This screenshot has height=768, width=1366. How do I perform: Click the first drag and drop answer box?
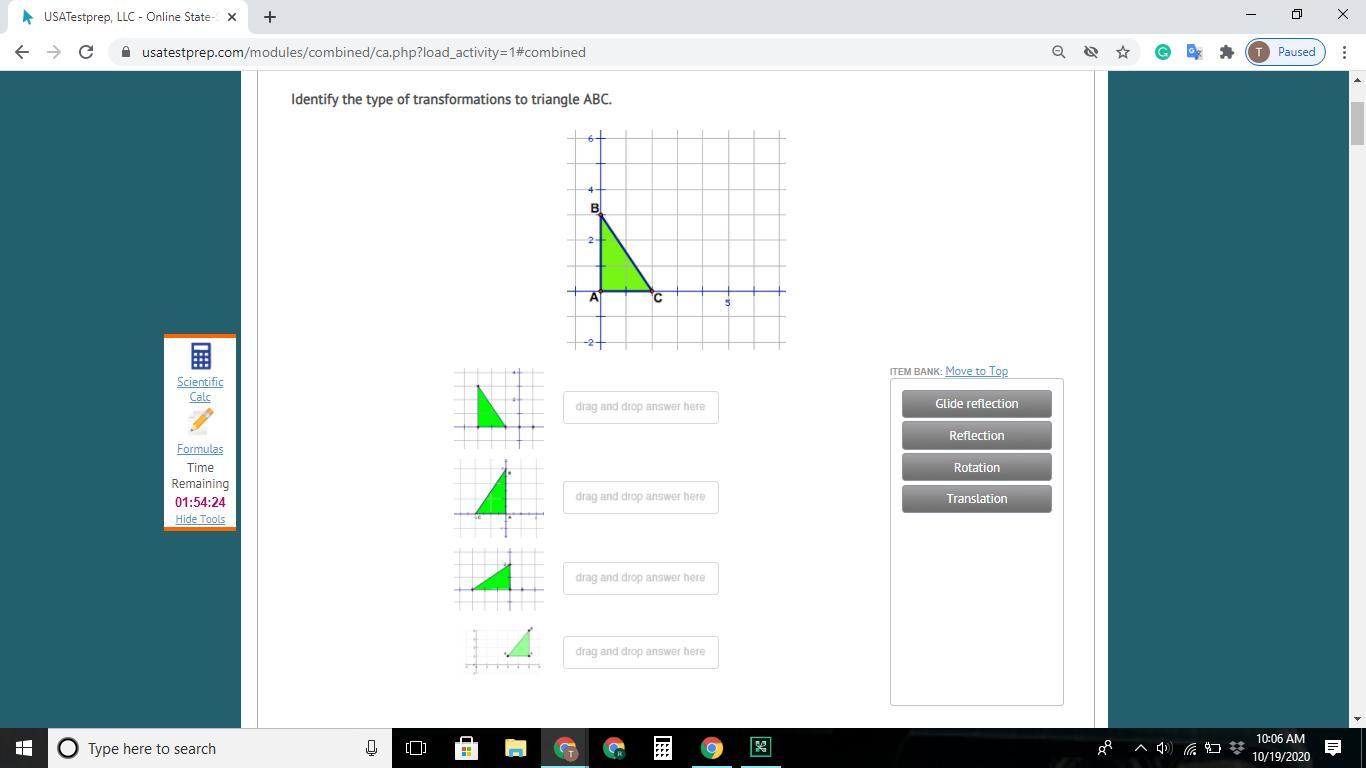[641, 407]
